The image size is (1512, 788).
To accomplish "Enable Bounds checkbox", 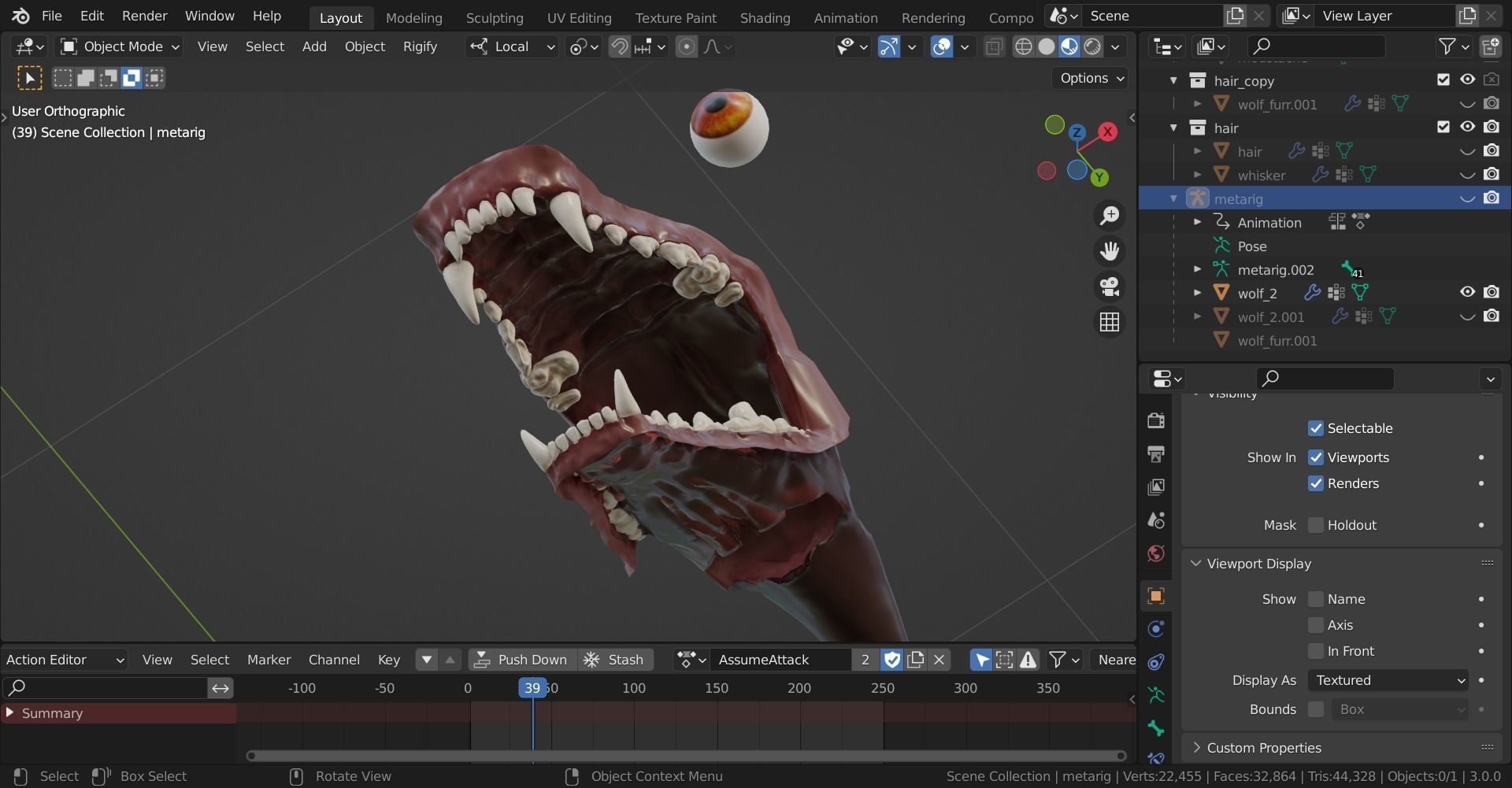I will (x=1316, y=709).
